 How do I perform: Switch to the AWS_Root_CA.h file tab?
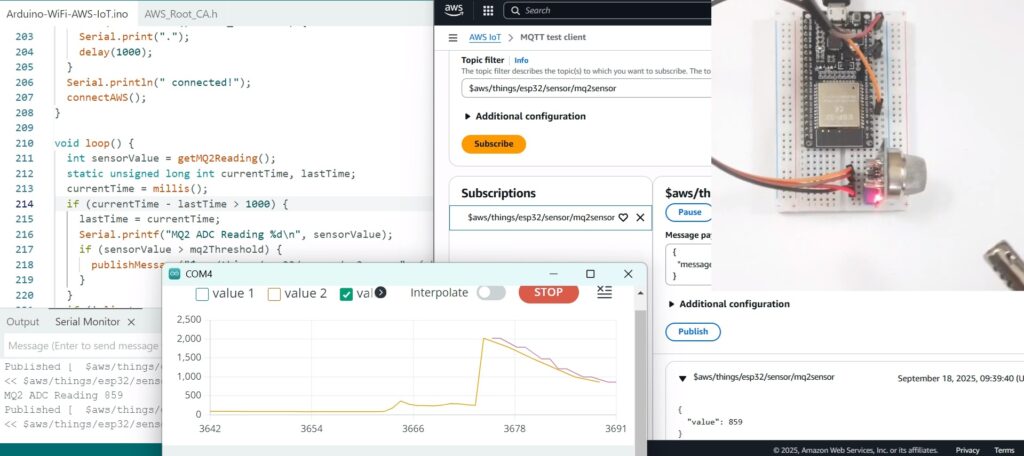(181, 13)
